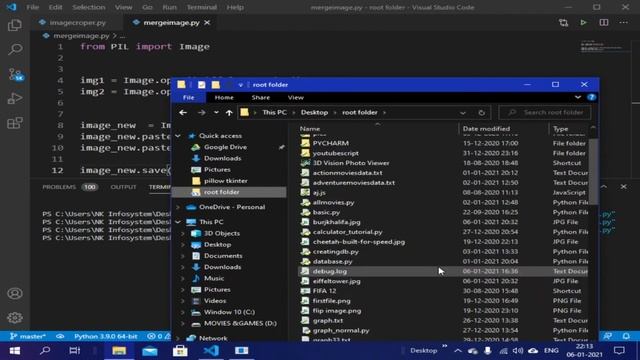This screenshot has width=640, height=360.
Task: Click the Visual Studio Code taskbar icon
Action: [211, 351]
